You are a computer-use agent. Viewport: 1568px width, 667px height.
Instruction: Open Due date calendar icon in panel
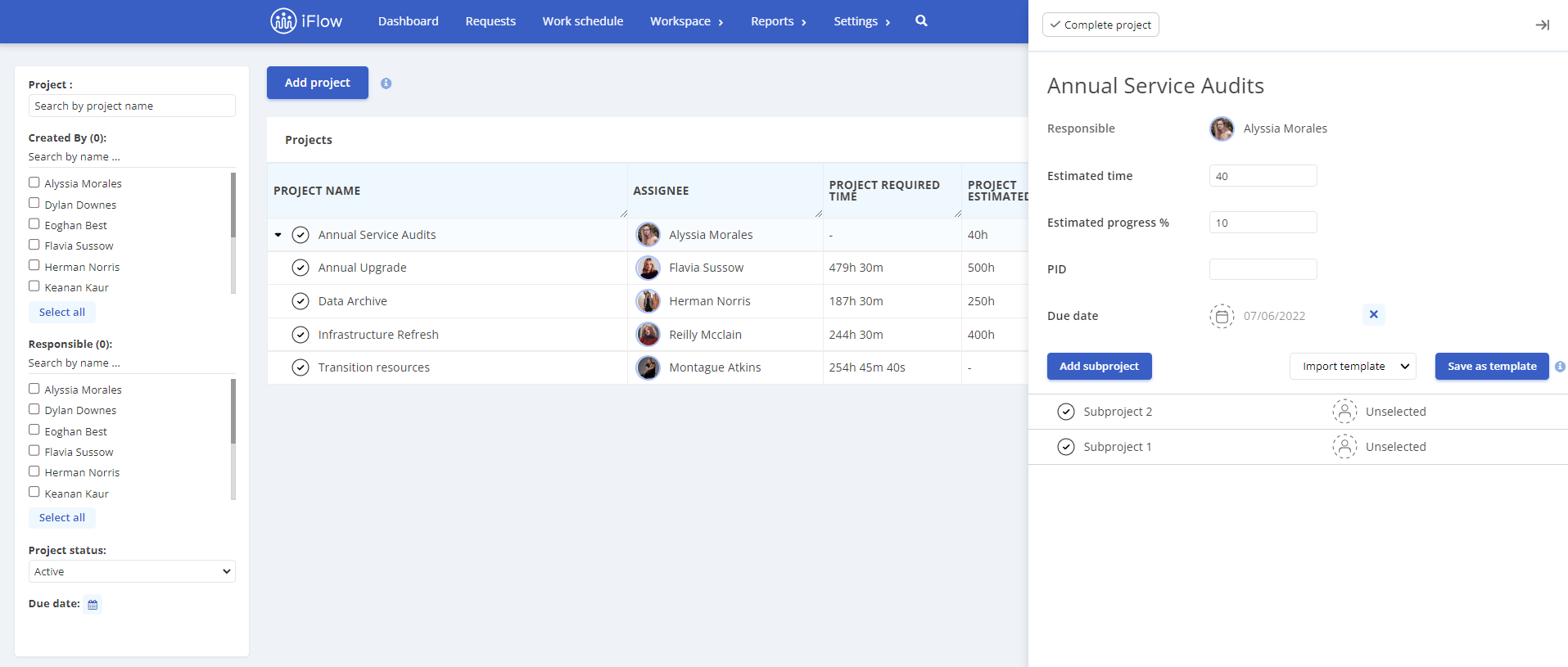(x=1222, y=316)
